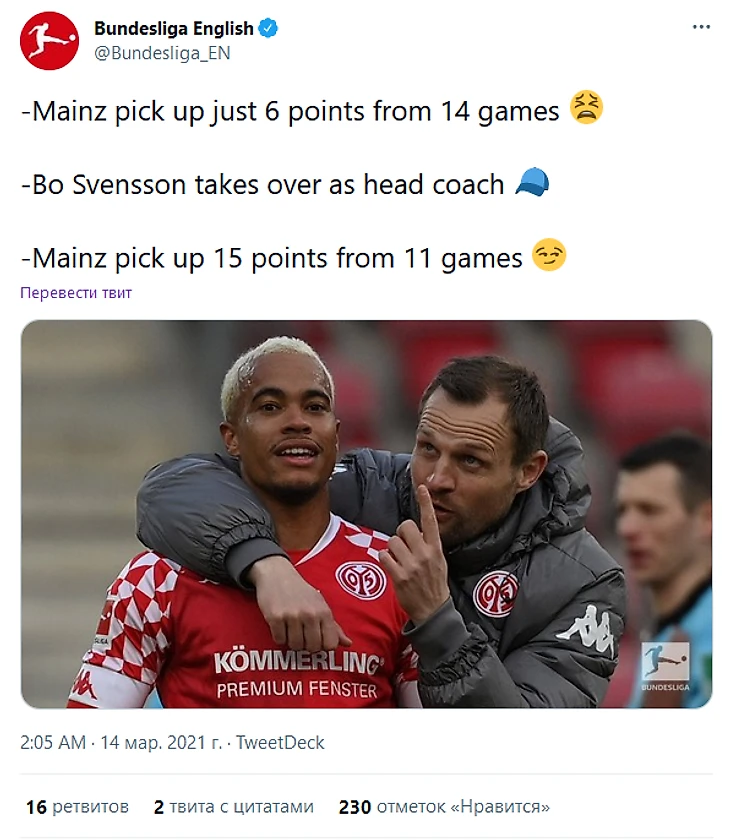The height and width of the screenshot is (840, 730).
Task: Click the Mainz 05 crest on jersey
Action: click(x=361, y=581)
